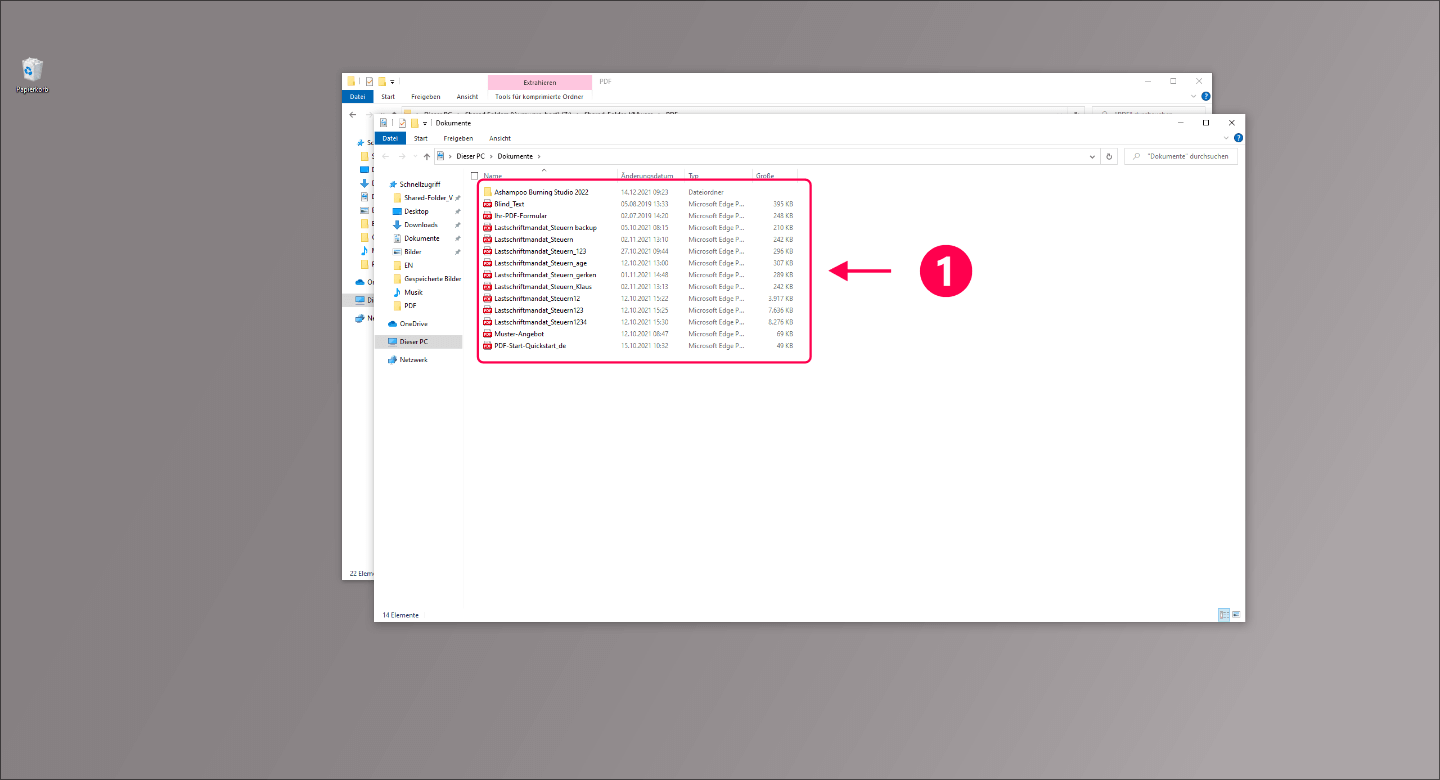
Task: Select Schnellzugriff in the navigation pane
Action: coord(419,184)
